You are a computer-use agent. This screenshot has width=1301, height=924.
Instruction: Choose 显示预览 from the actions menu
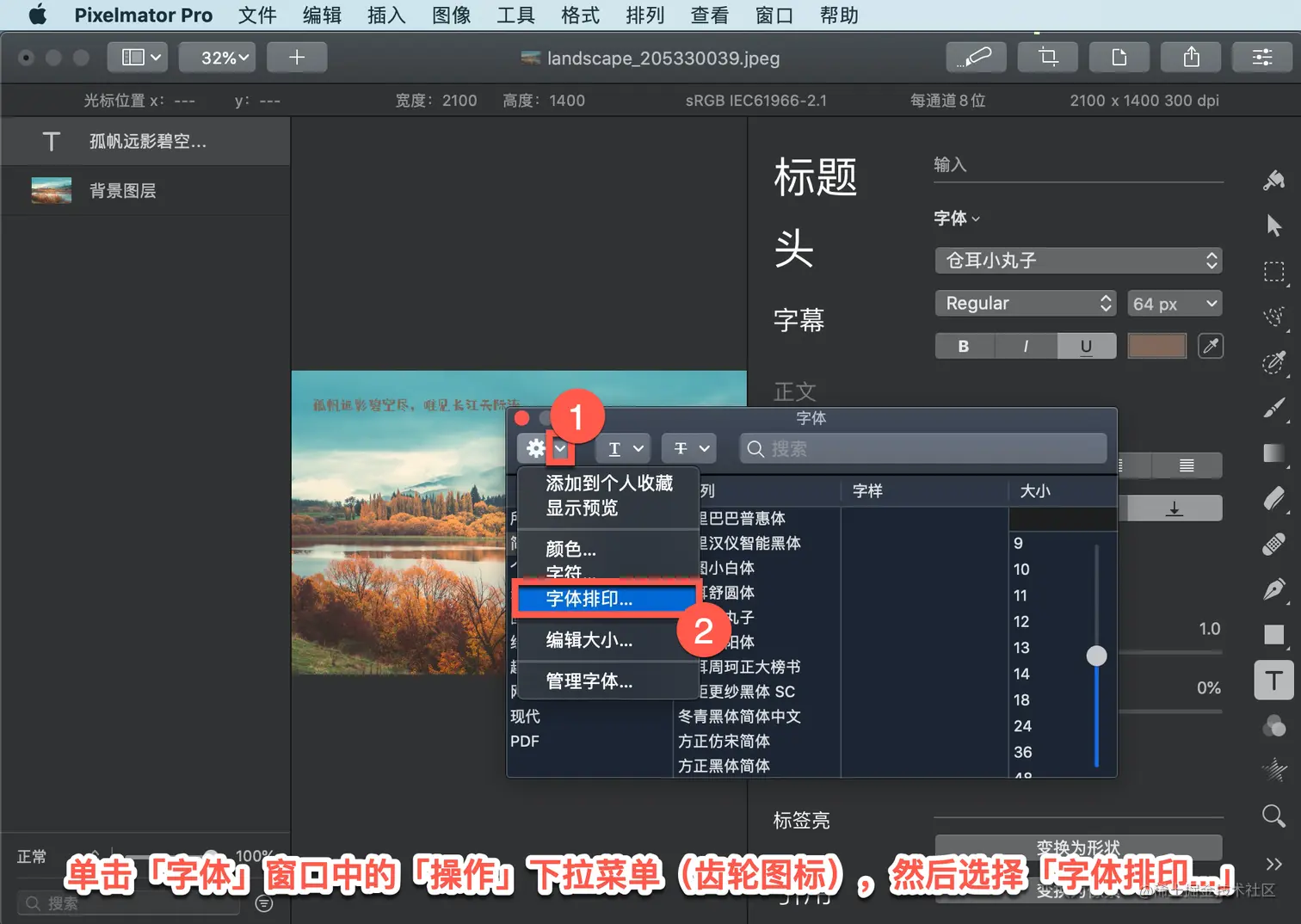point(608,508)
